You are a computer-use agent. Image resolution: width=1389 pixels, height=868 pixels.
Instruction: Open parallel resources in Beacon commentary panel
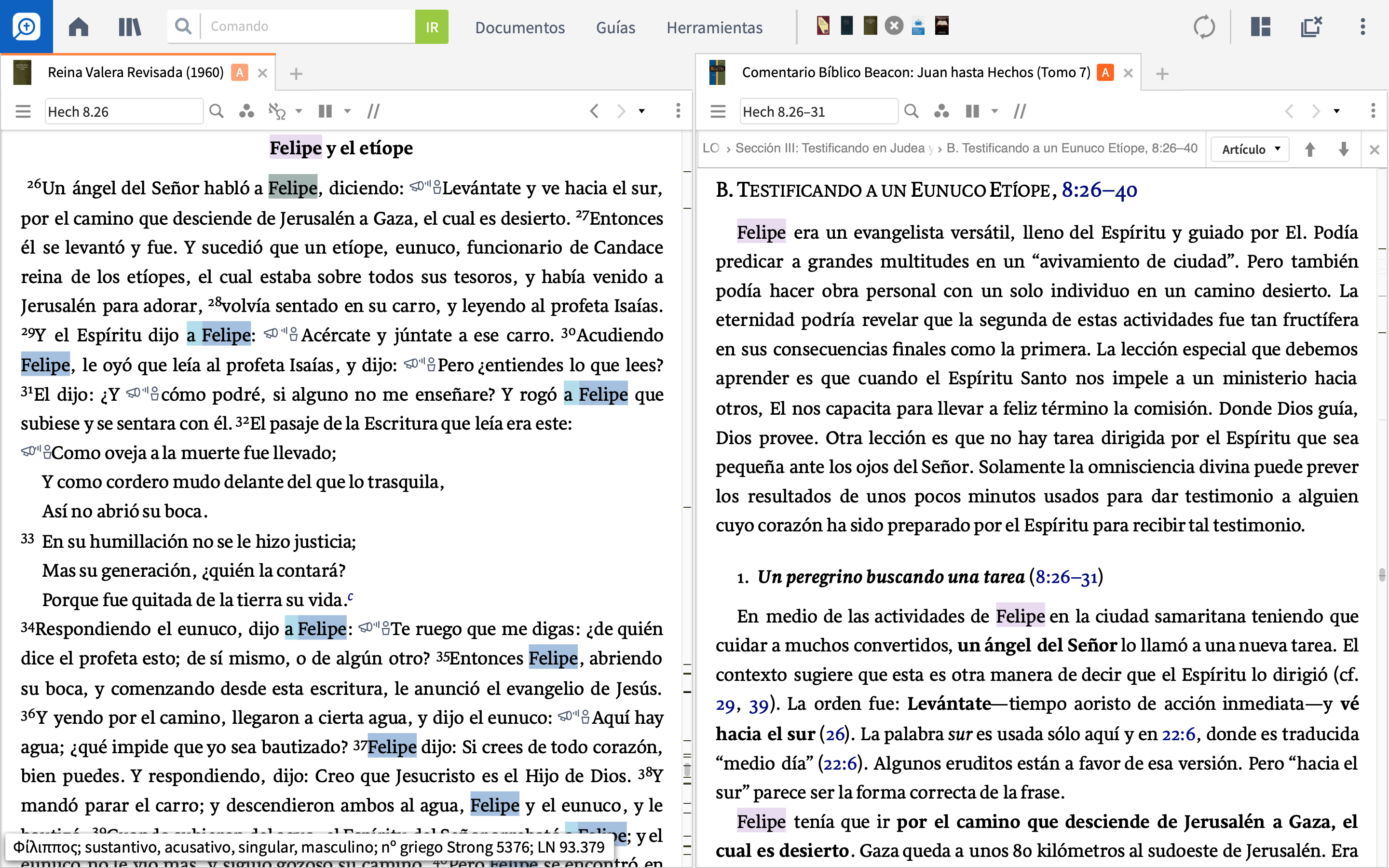click(1020, 111)
